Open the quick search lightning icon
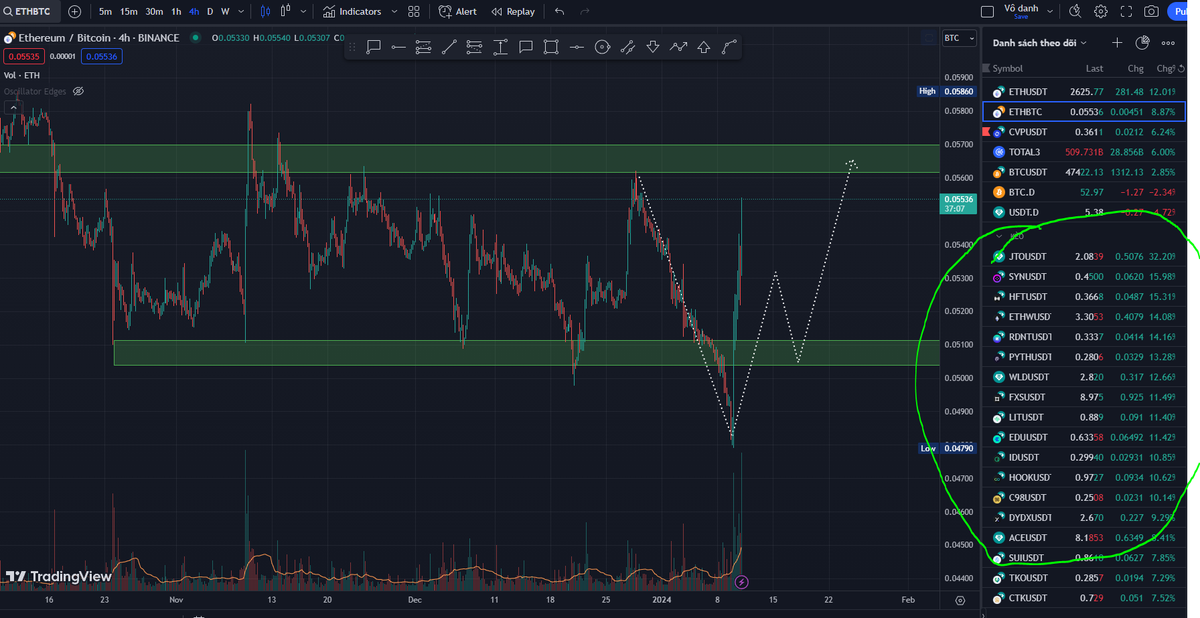 [1076, 11]
